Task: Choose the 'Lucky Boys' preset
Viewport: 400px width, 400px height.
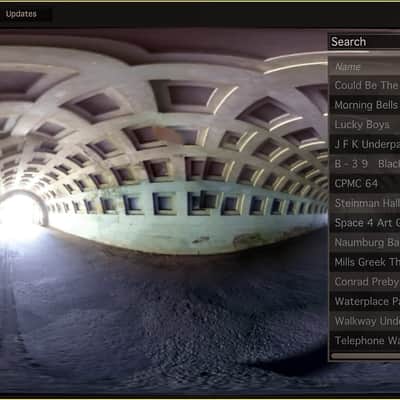Action: 365,125
